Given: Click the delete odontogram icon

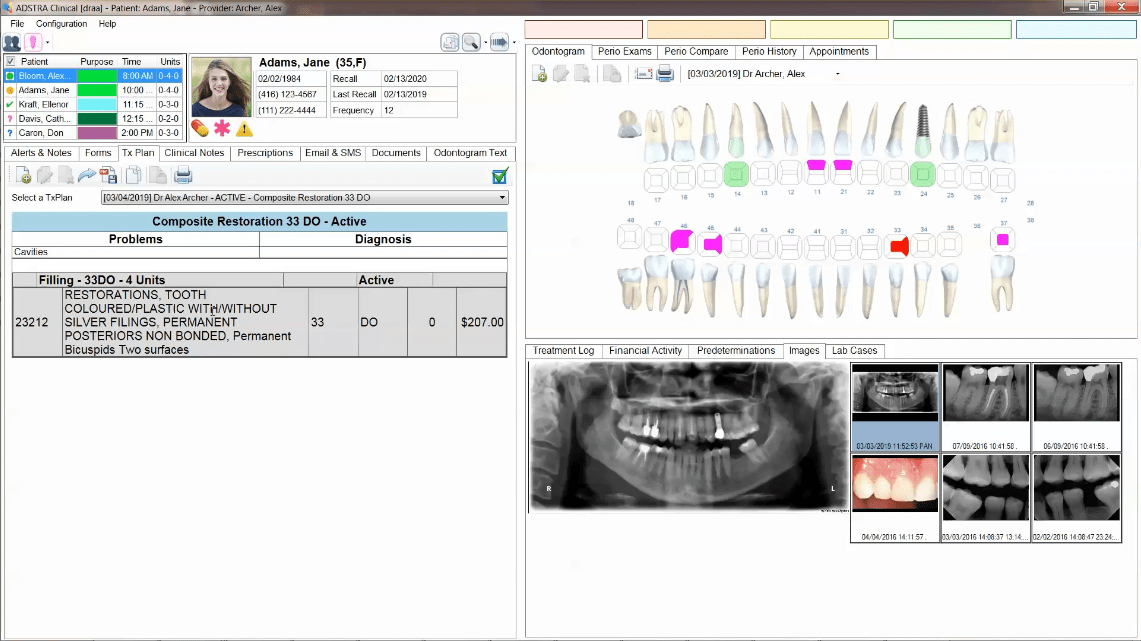Looking at the screenshot, I should (x=581, y=73).
